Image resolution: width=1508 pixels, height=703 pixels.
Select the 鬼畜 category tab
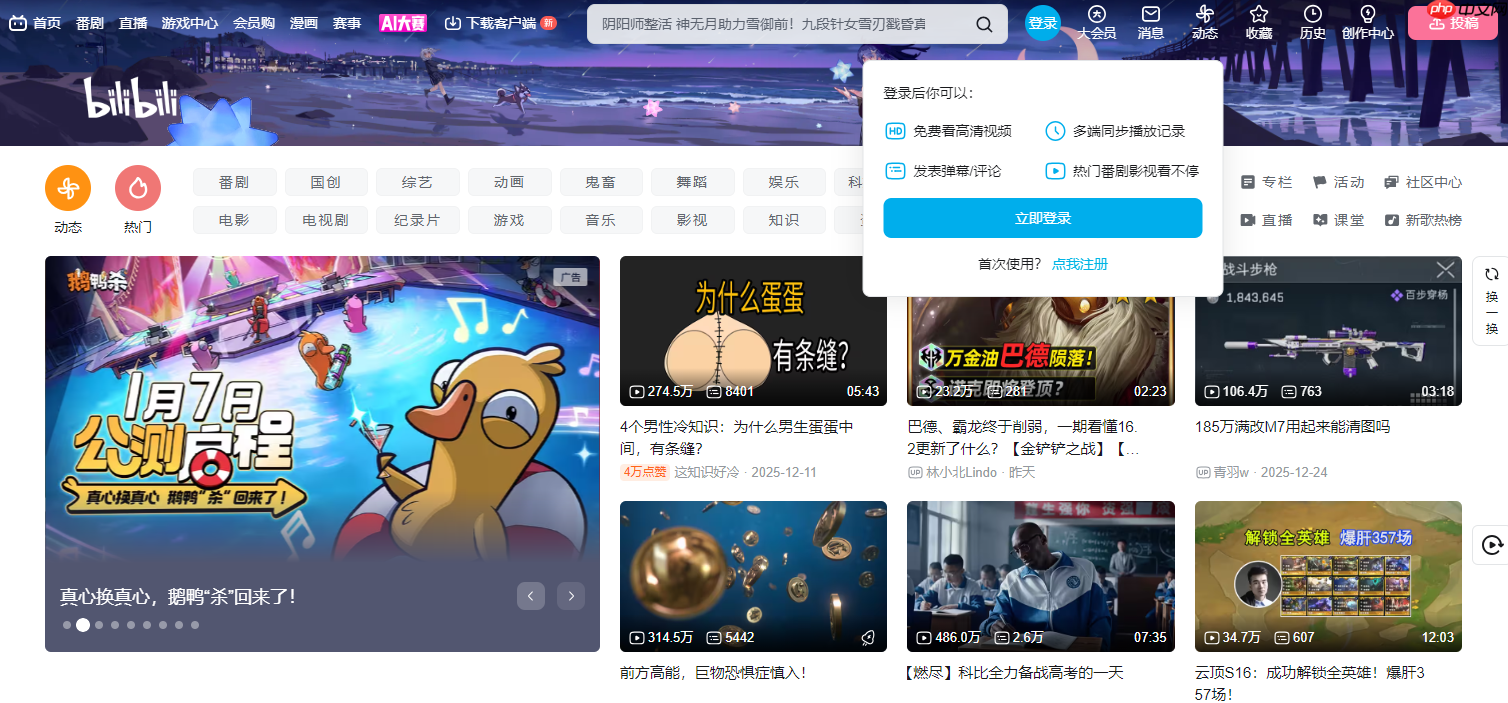600,181
